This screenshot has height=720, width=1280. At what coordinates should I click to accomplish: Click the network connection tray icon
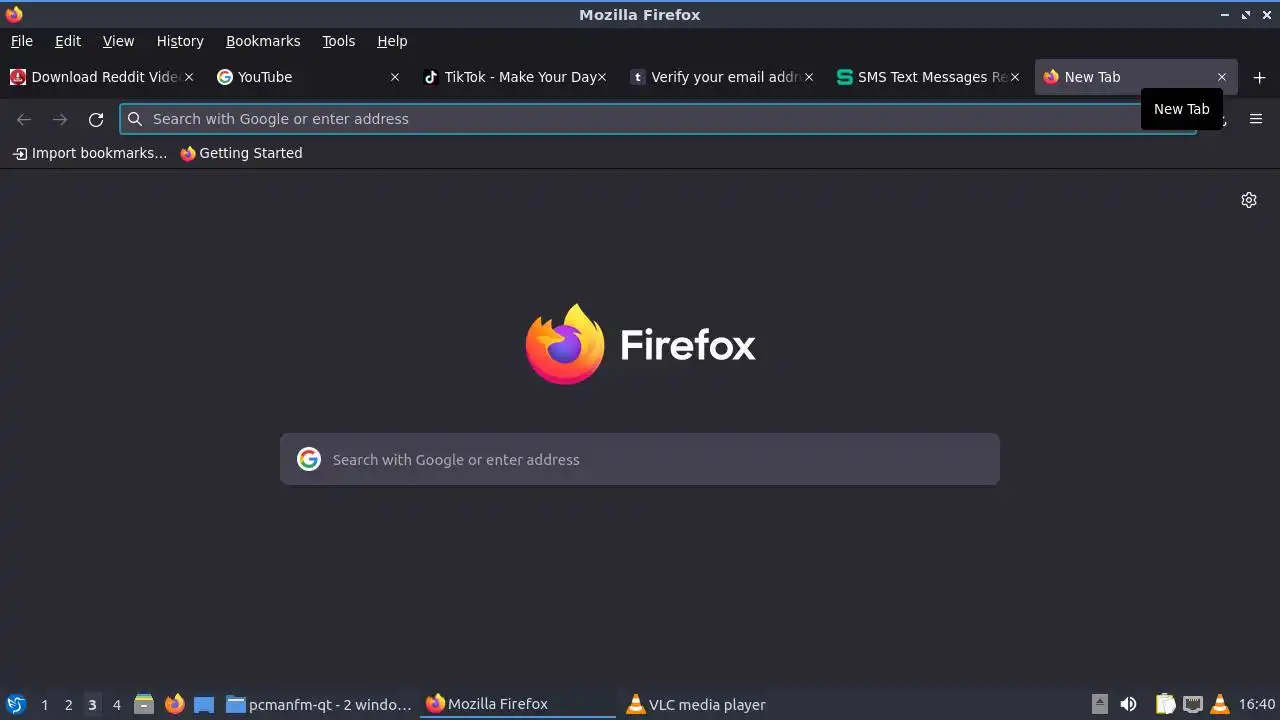coord(1193,704)
